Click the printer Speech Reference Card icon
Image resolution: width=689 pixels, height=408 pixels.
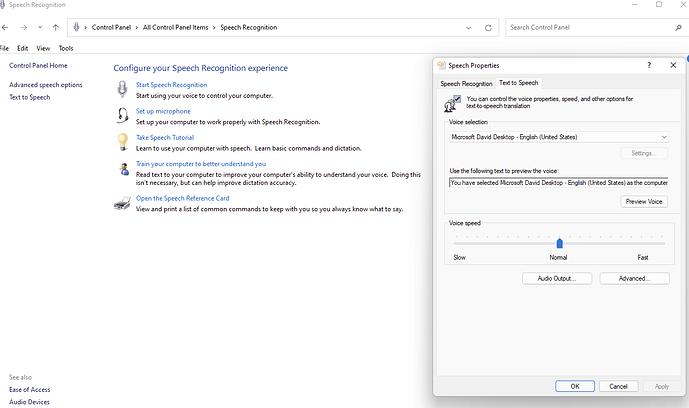[122, 203]
